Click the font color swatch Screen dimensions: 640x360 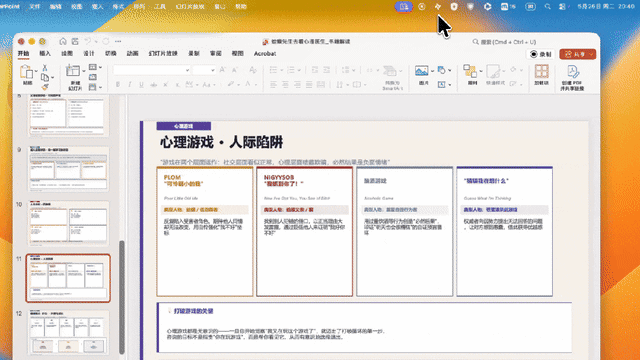point(248,84)
